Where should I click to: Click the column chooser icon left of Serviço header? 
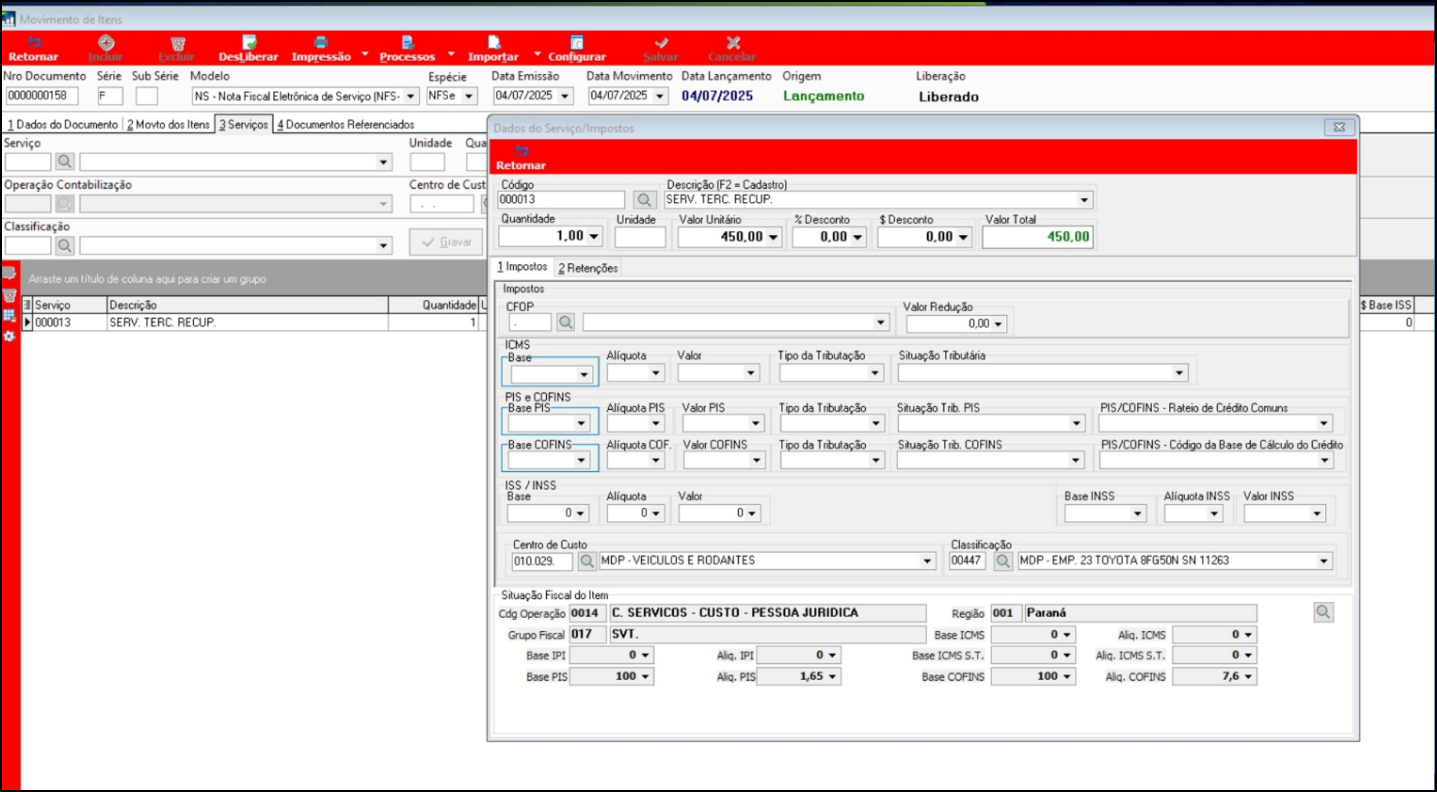(27, 304)
